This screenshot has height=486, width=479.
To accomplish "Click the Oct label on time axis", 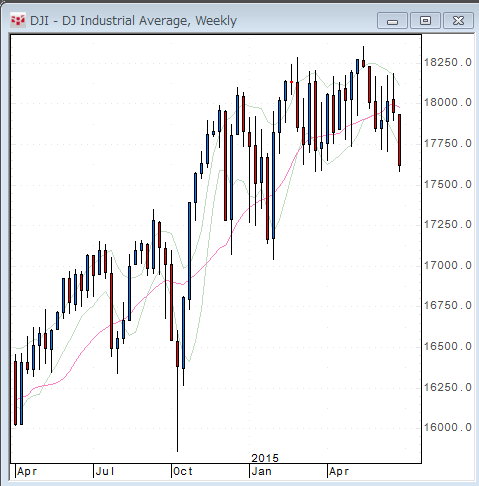I will click(x=183, y=471).
